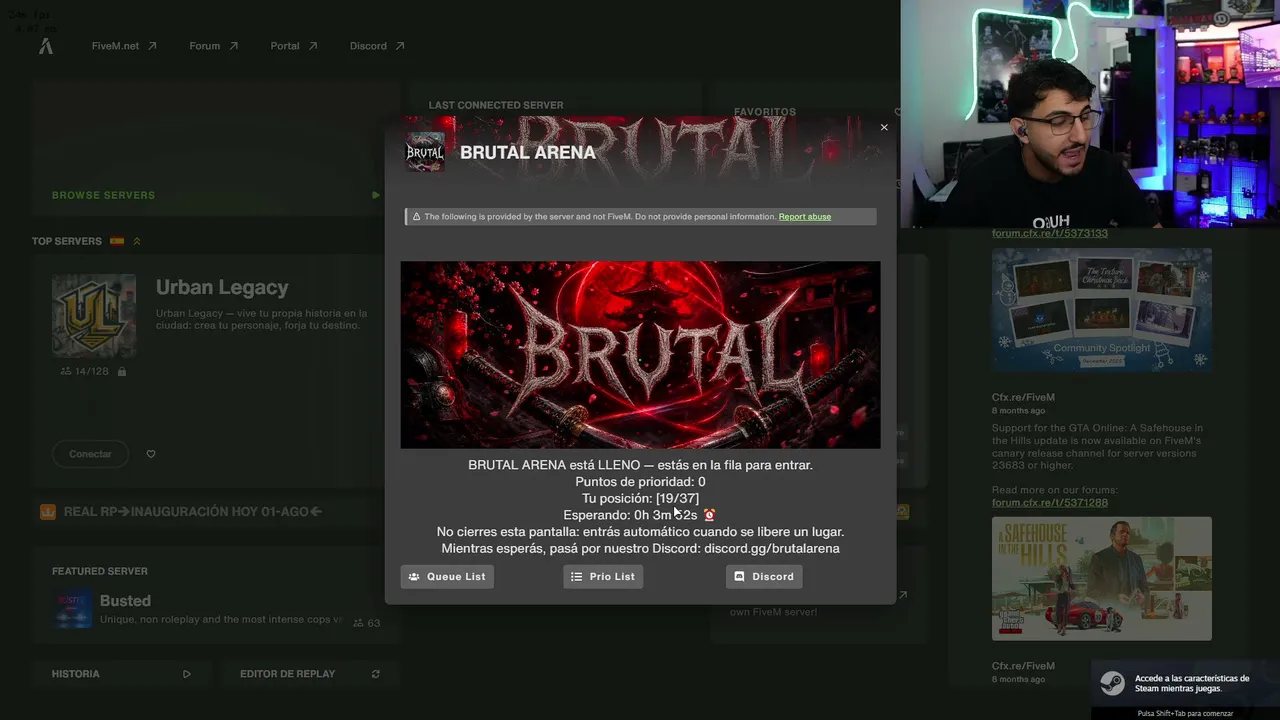The image size is (1280, 720).
Task: Click the FiveM logo in the top bar
Action: 46,46
